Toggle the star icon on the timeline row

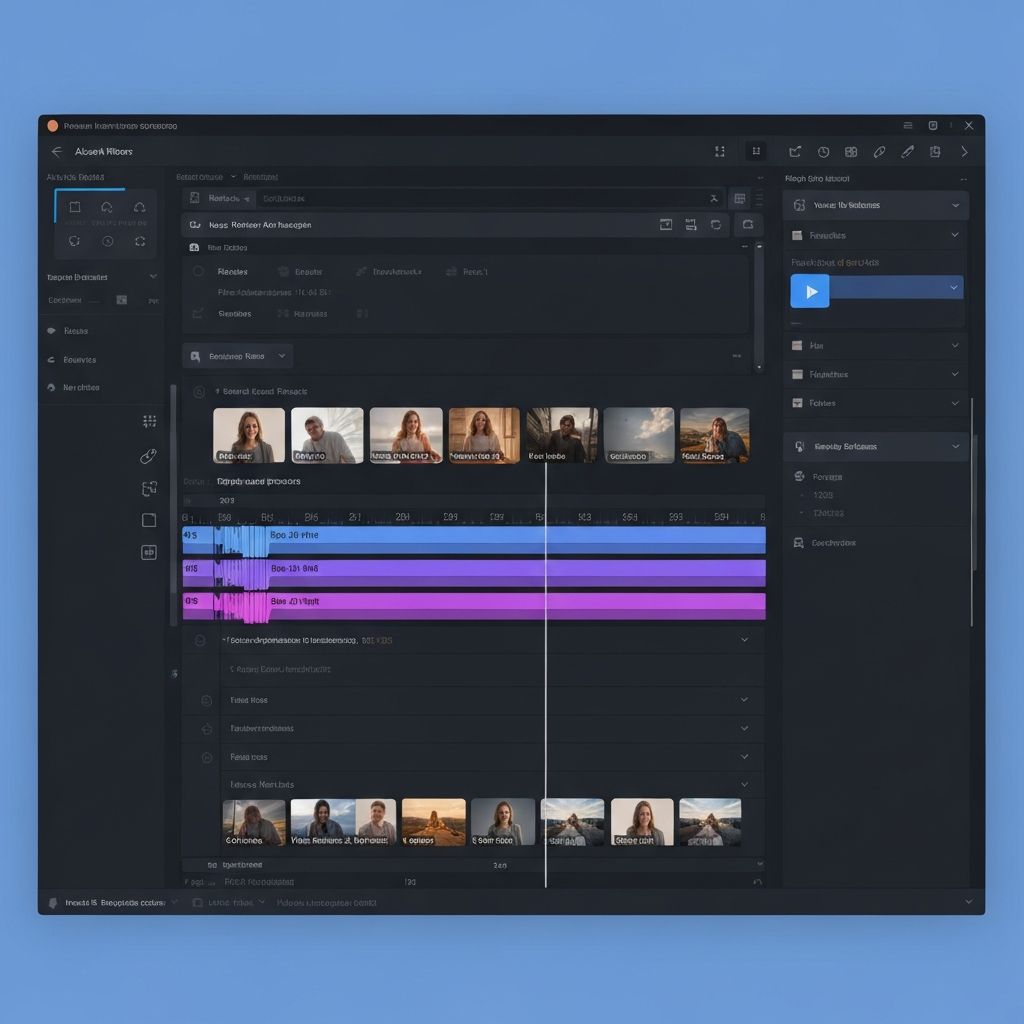[x=206, y=729]
